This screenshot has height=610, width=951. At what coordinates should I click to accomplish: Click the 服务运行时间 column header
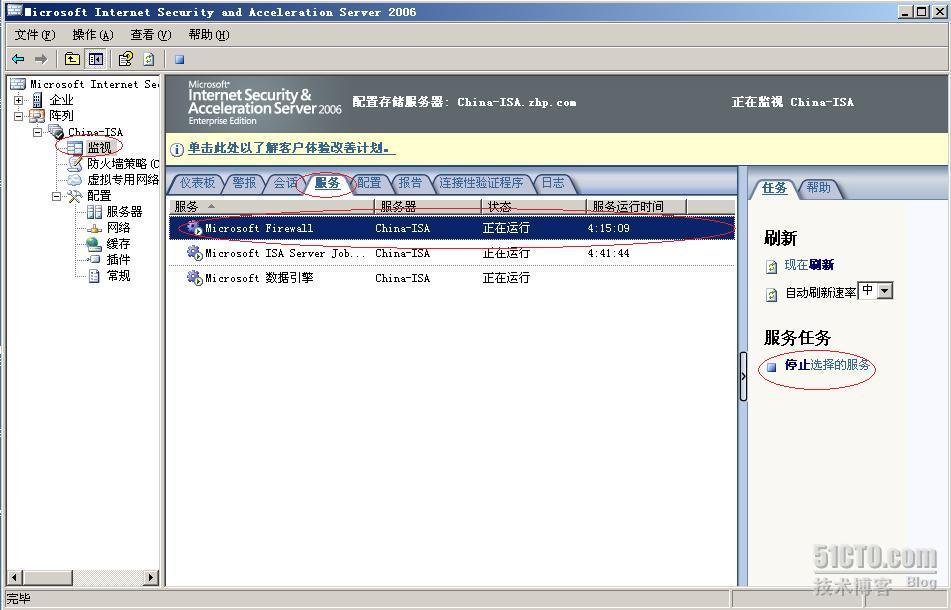coord(636,207)
